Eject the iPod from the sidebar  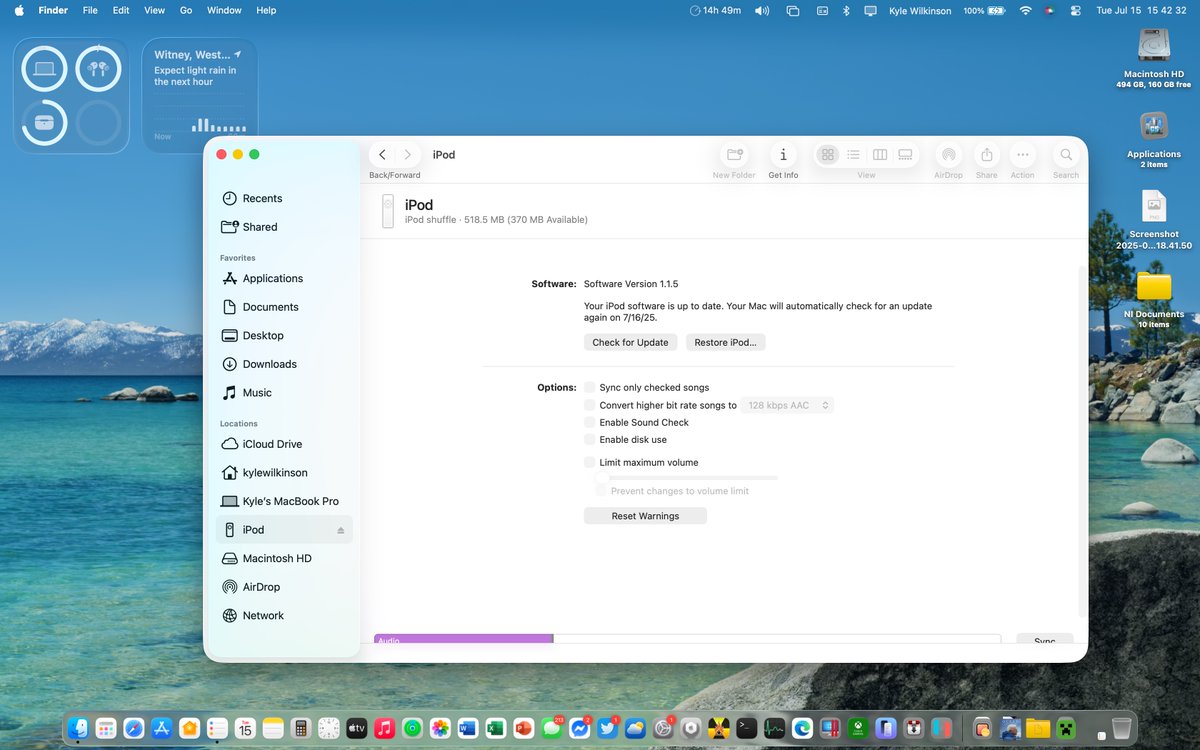coord(340,530)
